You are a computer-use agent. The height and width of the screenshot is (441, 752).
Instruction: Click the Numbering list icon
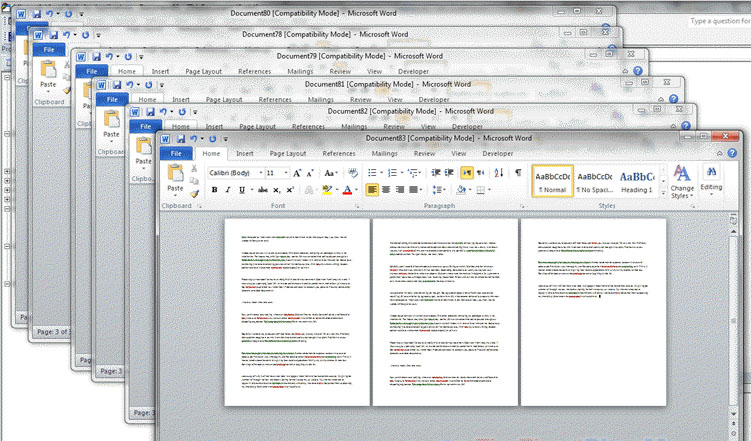(392, 173)
